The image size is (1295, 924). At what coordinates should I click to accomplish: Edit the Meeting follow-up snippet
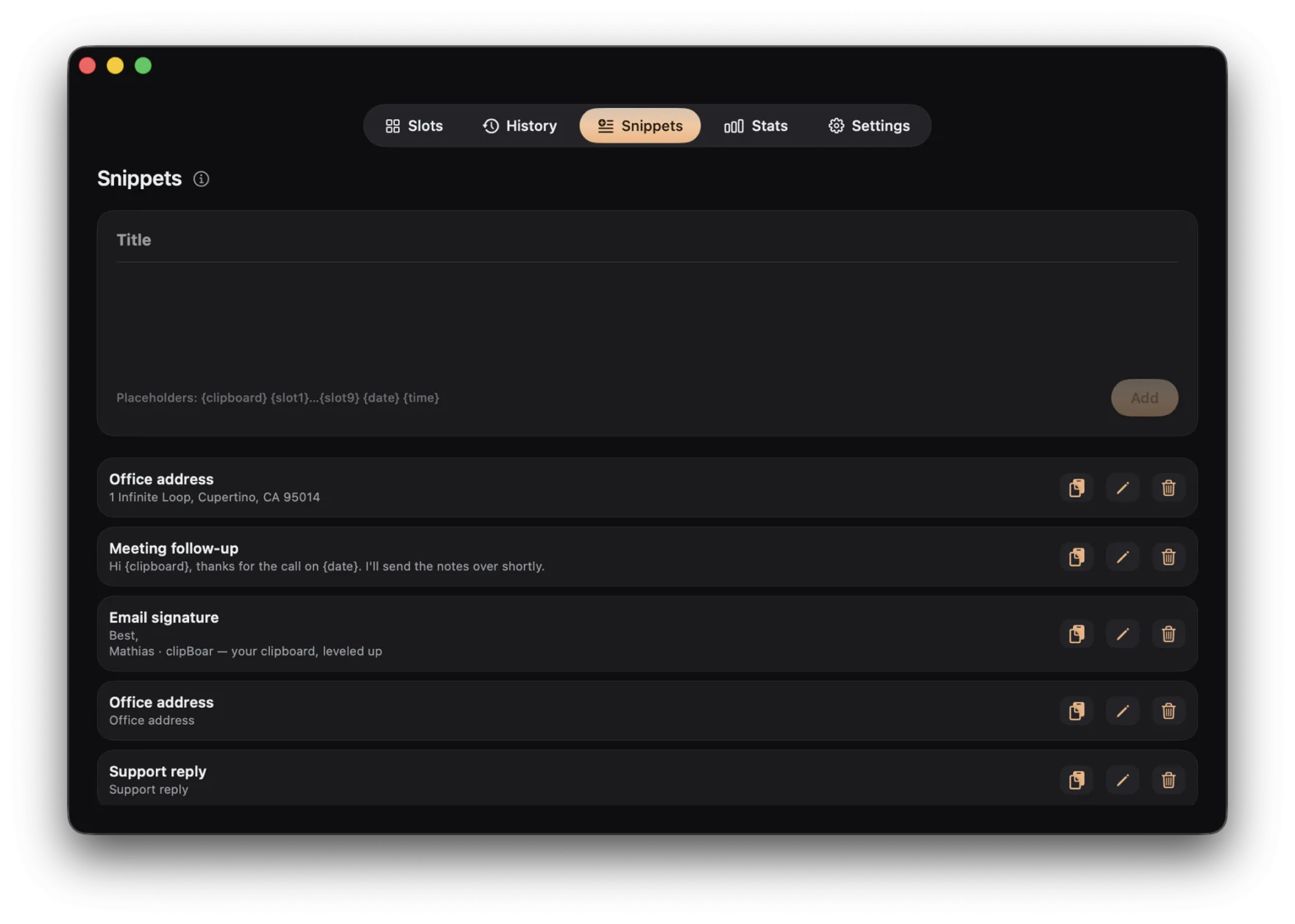(1122, 557)
